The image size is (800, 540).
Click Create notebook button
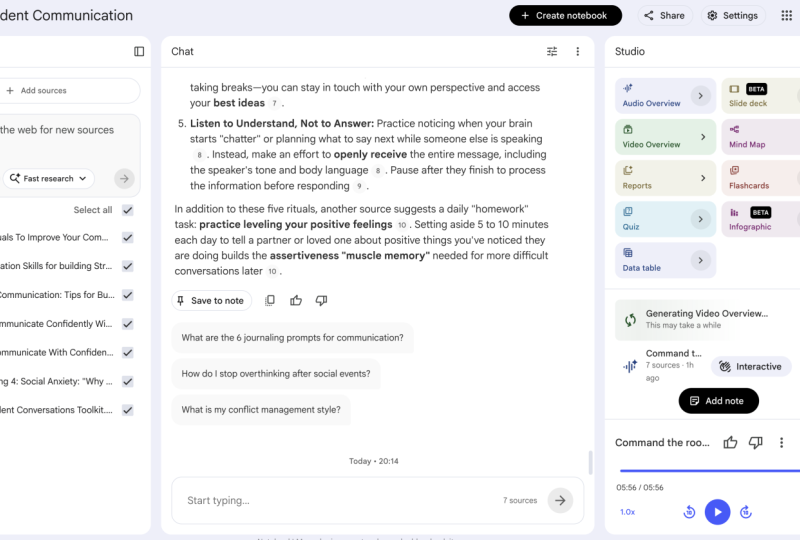[565, 15]
